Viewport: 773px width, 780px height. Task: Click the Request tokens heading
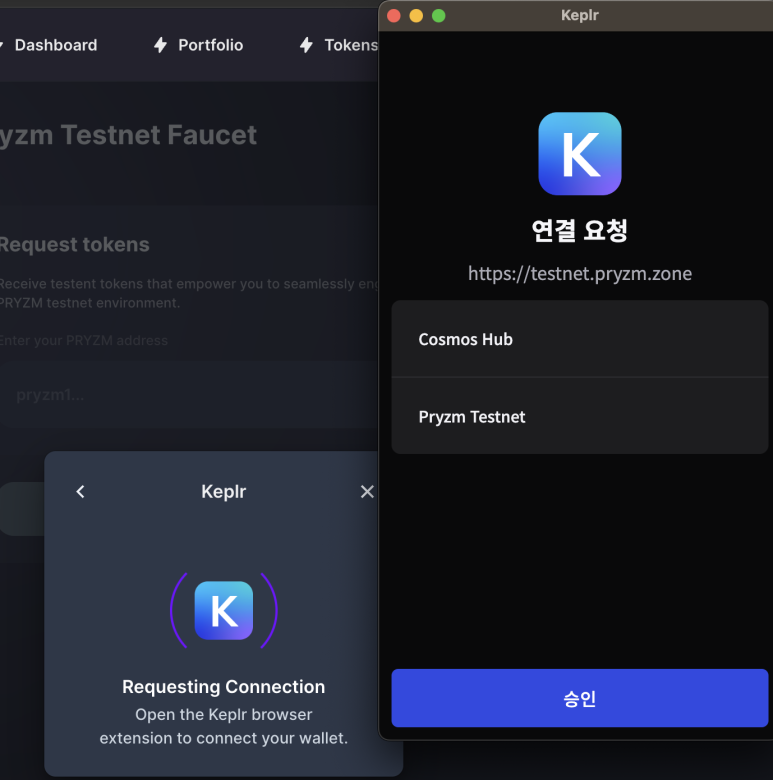pyautogui.click(x=74, y=245)
